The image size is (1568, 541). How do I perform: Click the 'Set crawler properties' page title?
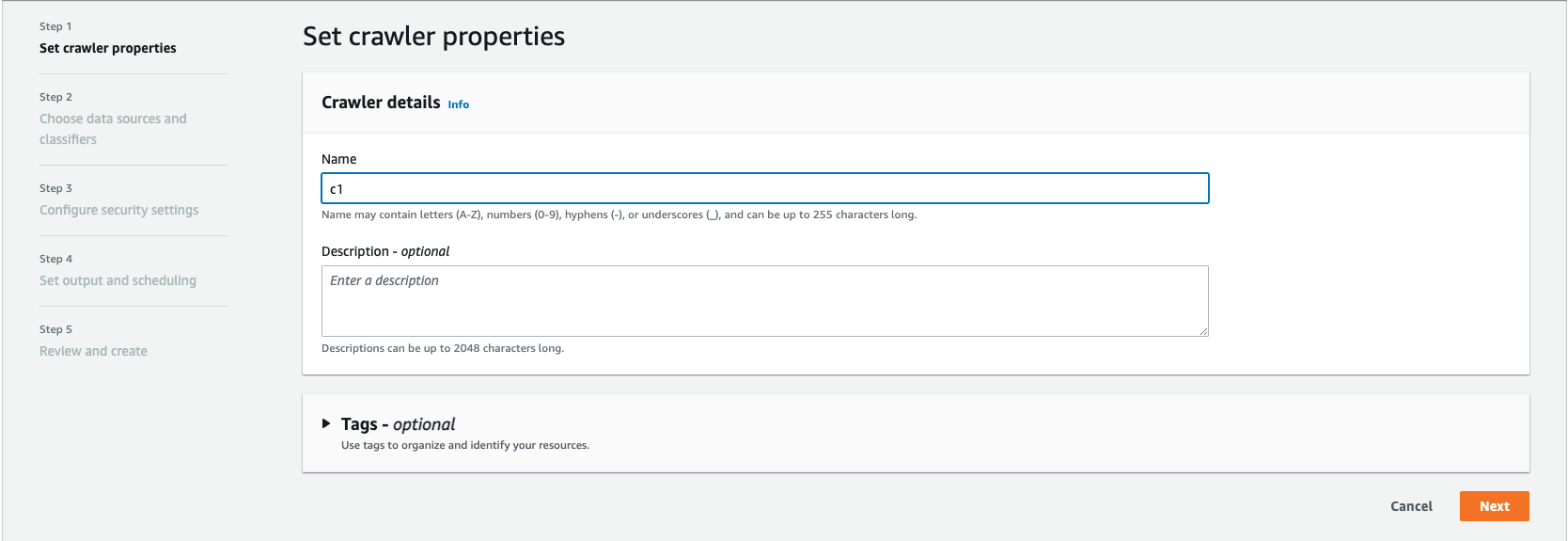[x=433, y=37]
